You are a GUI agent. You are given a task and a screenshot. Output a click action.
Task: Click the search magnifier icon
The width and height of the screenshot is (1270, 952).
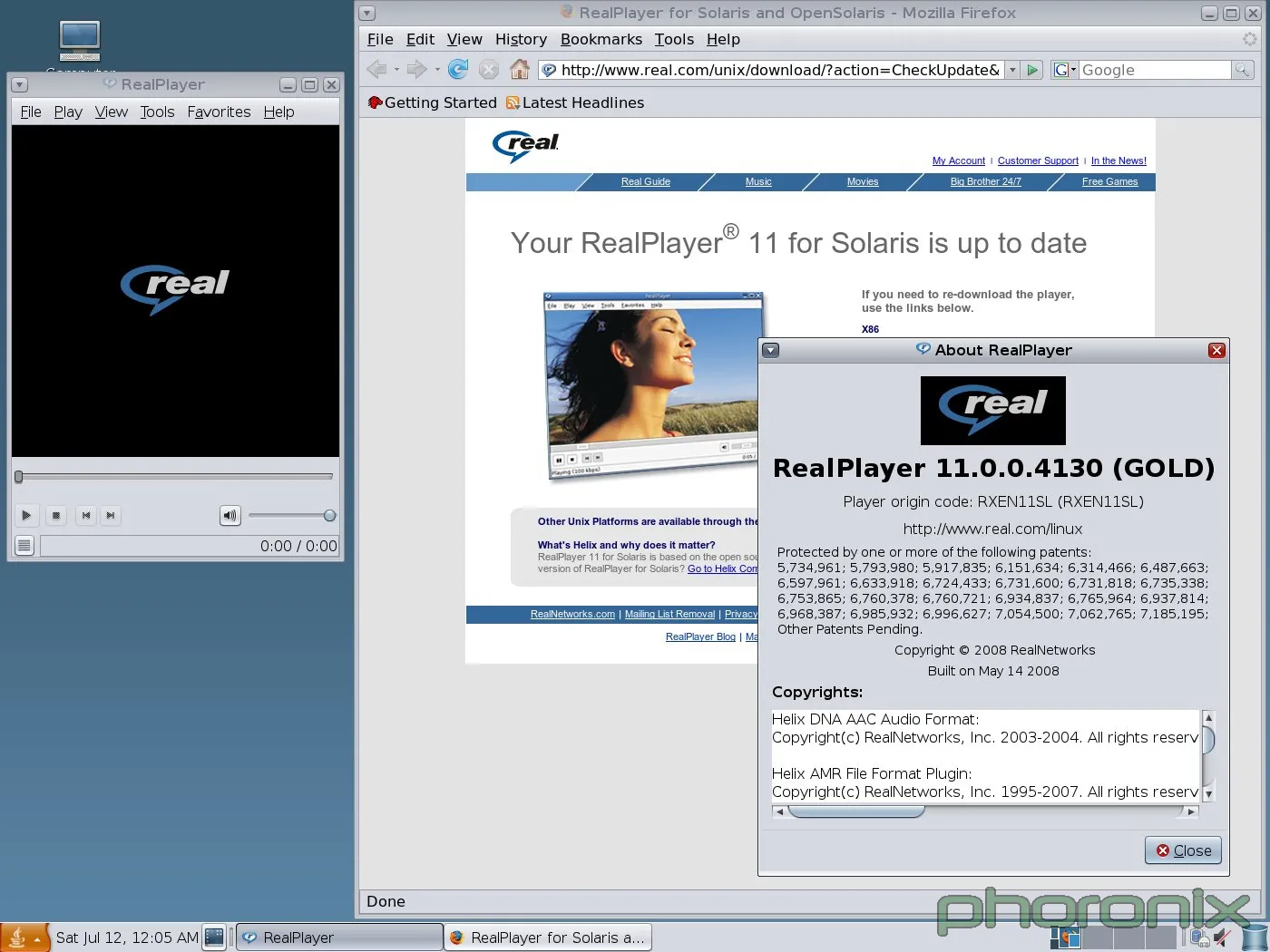(x=1242, y=70)
